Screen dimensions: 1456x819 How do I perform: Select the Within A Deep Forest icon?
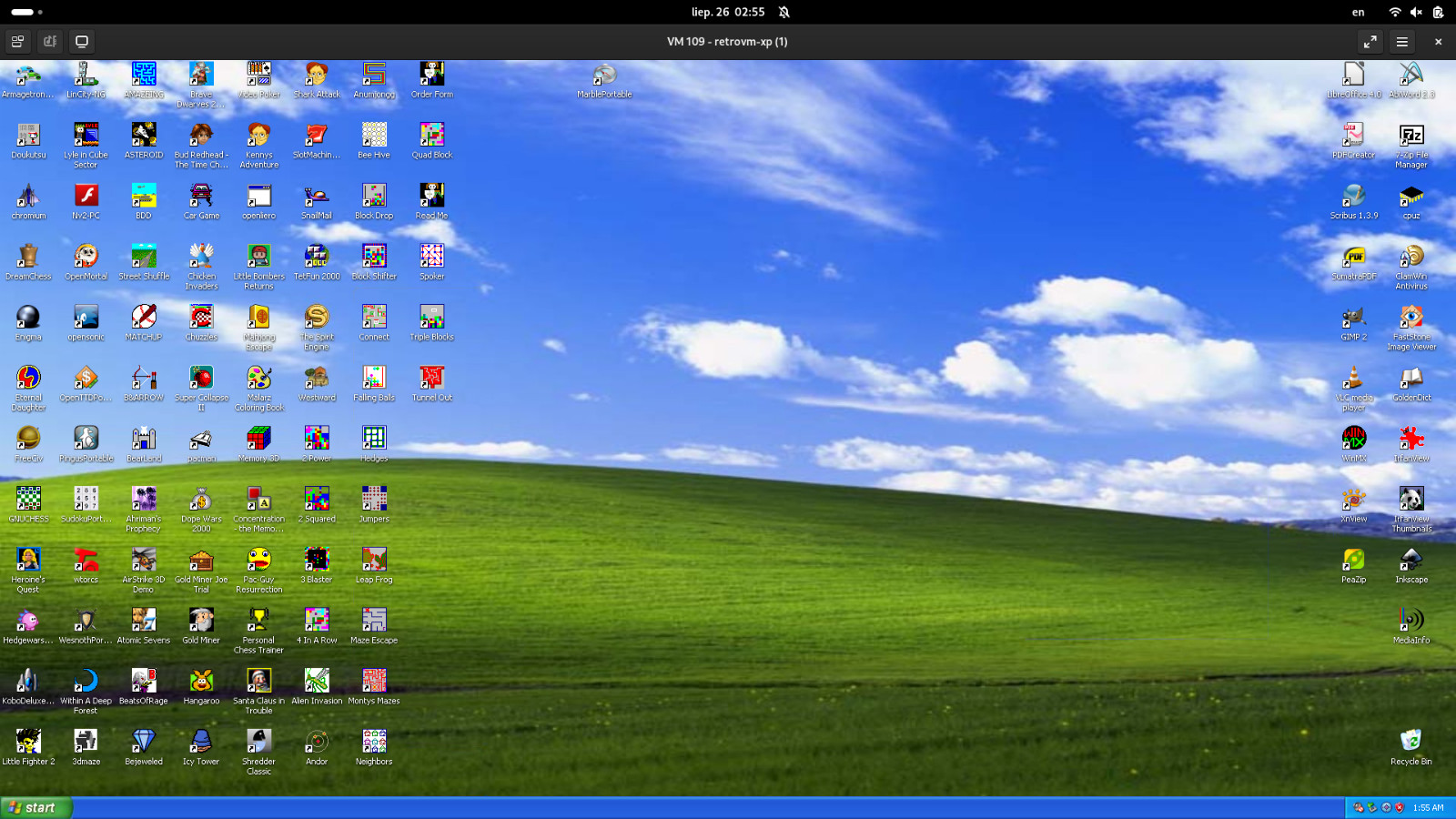coord(86,681)
